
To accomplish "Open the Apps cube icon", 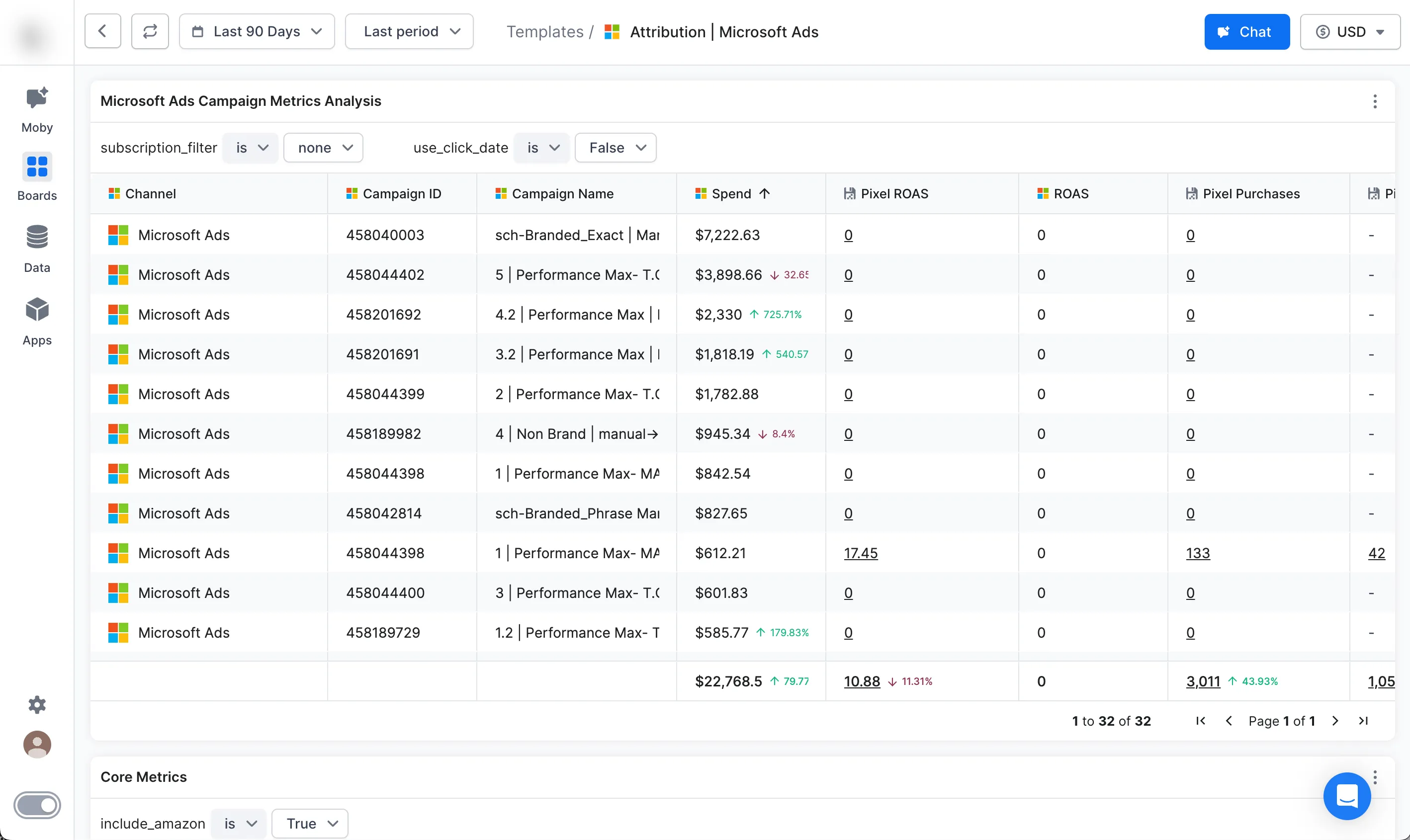I will pos(37,310).
